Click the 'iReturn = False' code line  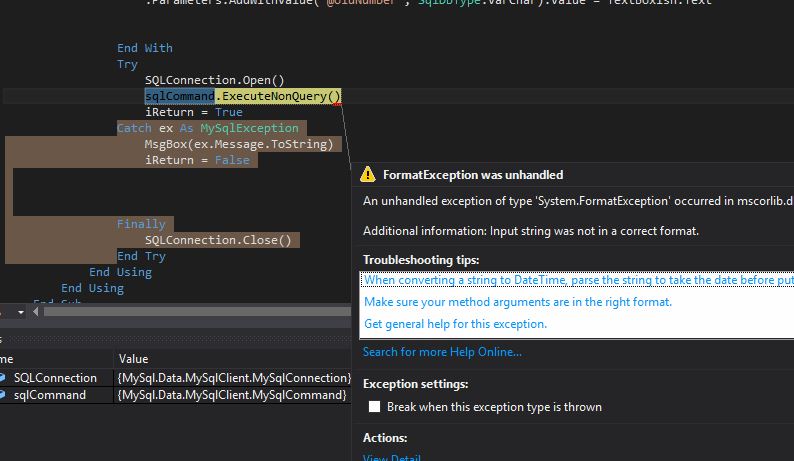coord(197,160)
